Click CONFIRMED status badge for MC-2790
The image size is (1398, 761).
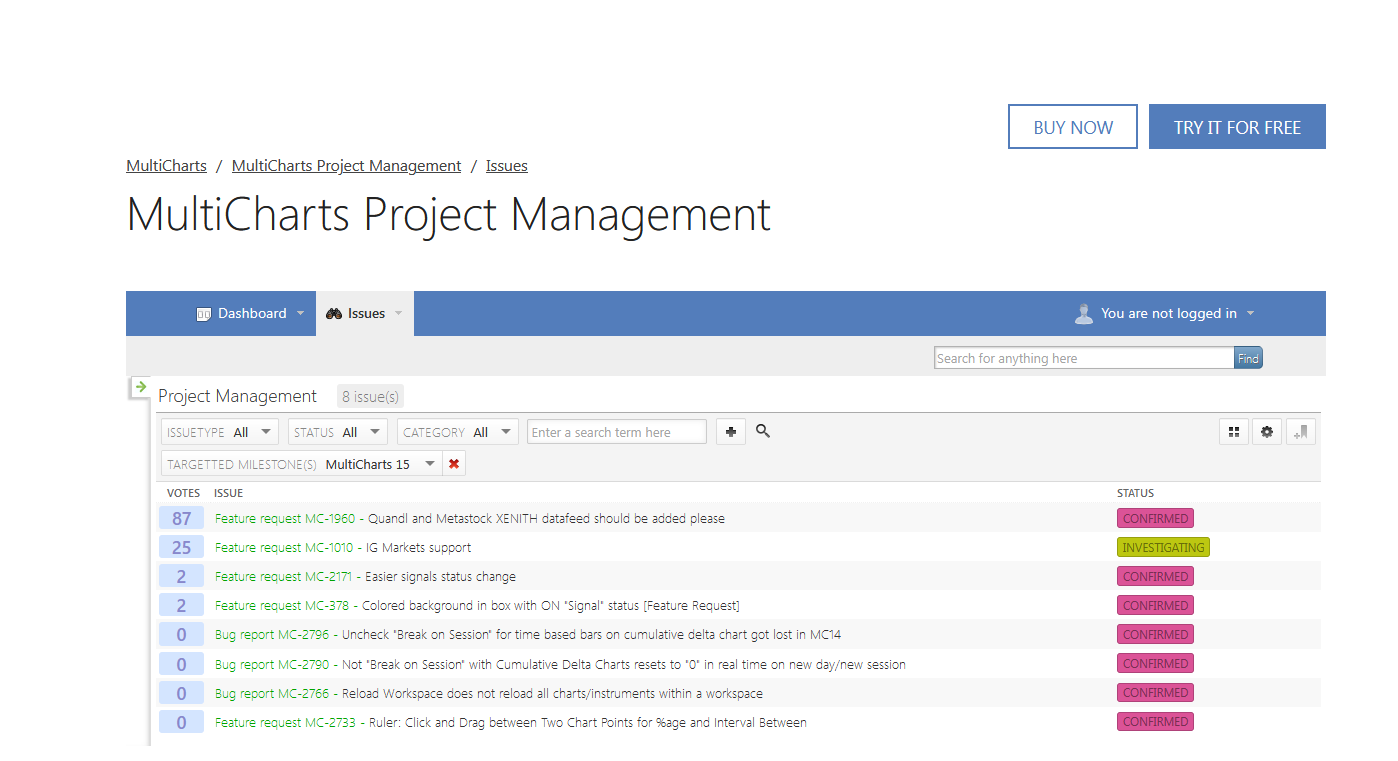click(x=1155, y=664)
